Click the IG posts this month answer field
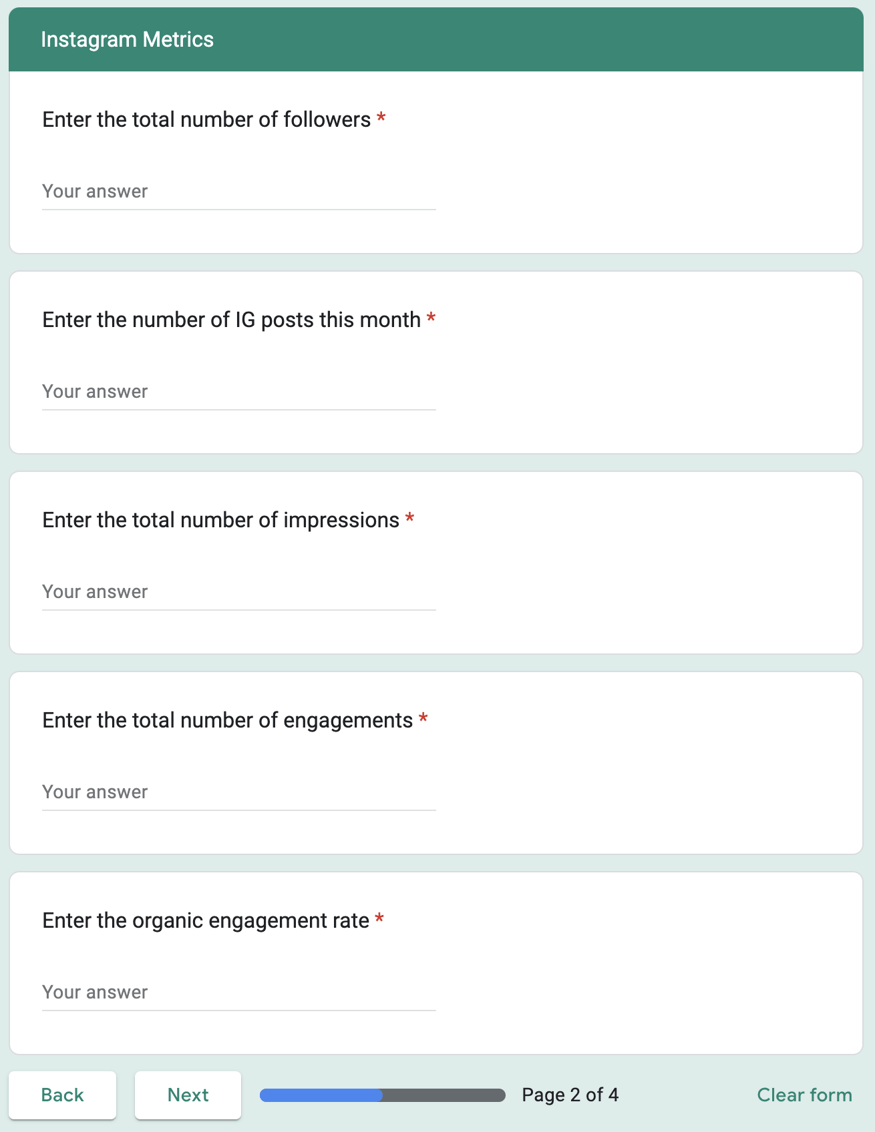875x1132 pixels. (x=238, y=391)
